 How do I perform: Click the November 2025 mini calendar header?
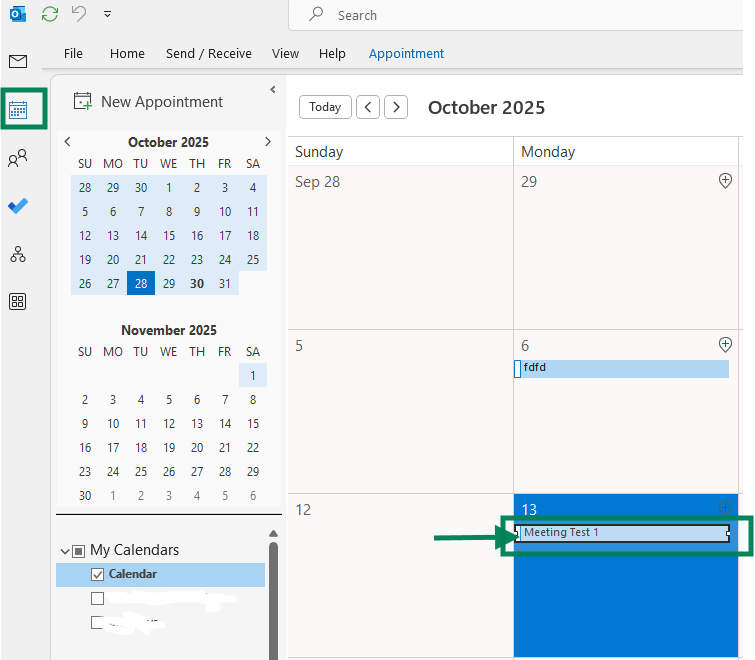[169, 330]
